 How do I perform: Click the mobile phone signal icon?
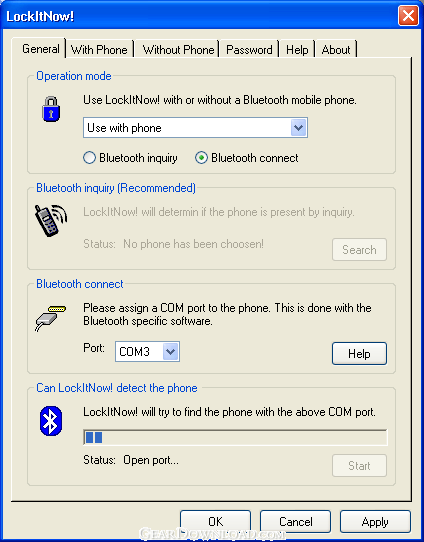(51, 220)
